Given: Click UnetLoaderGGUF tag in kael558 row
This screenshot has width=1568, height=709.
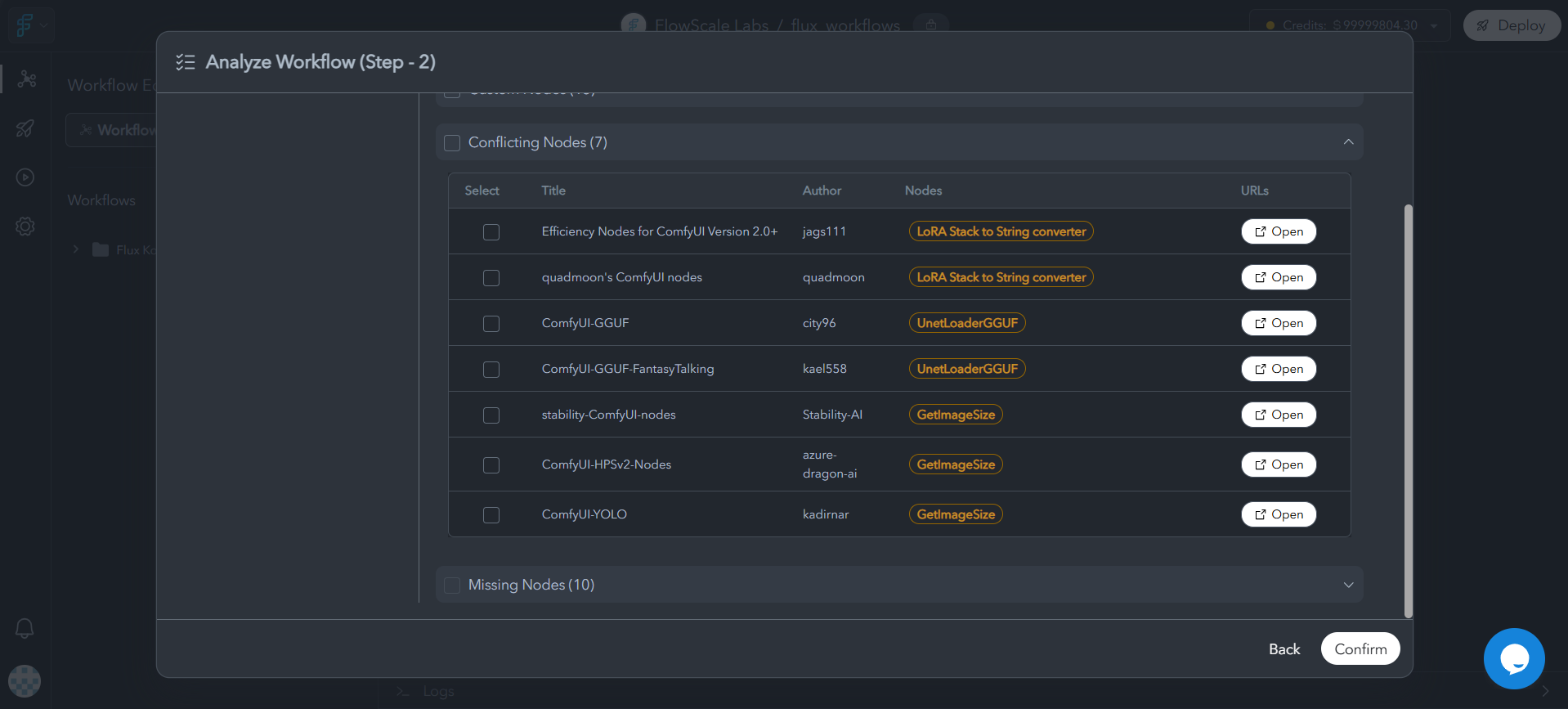Looking at the screenshot, I should [967, 369].
